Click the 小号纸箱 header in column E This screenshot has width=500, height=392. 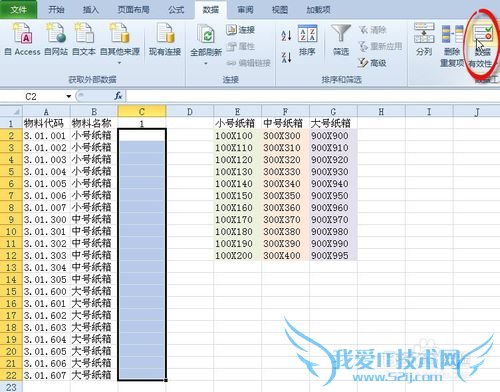click(x=237, y=123)
